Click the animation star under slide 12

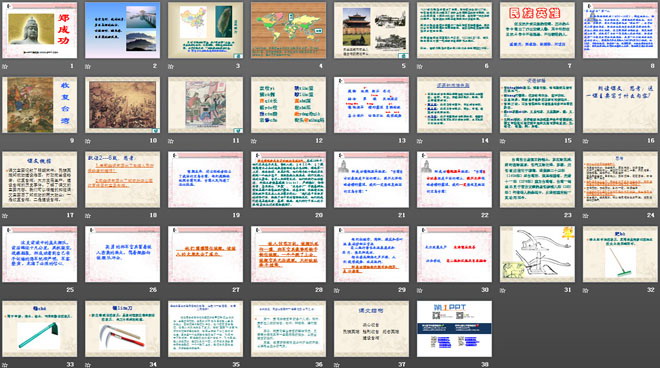[254, 141]
